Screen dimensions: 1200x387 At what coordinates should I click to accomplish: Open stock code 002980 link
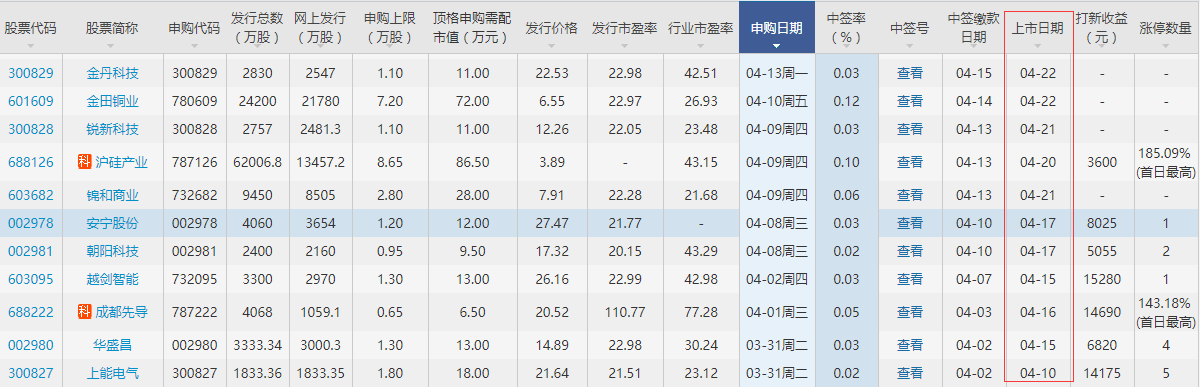tap(30, 345)
